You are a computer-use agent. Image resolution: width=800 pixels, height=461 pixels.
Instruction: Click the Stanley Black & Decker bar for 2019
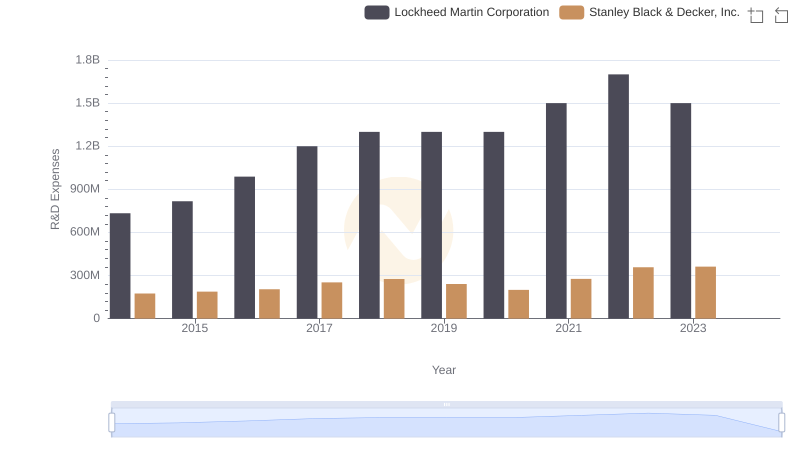tap(456, 301)
